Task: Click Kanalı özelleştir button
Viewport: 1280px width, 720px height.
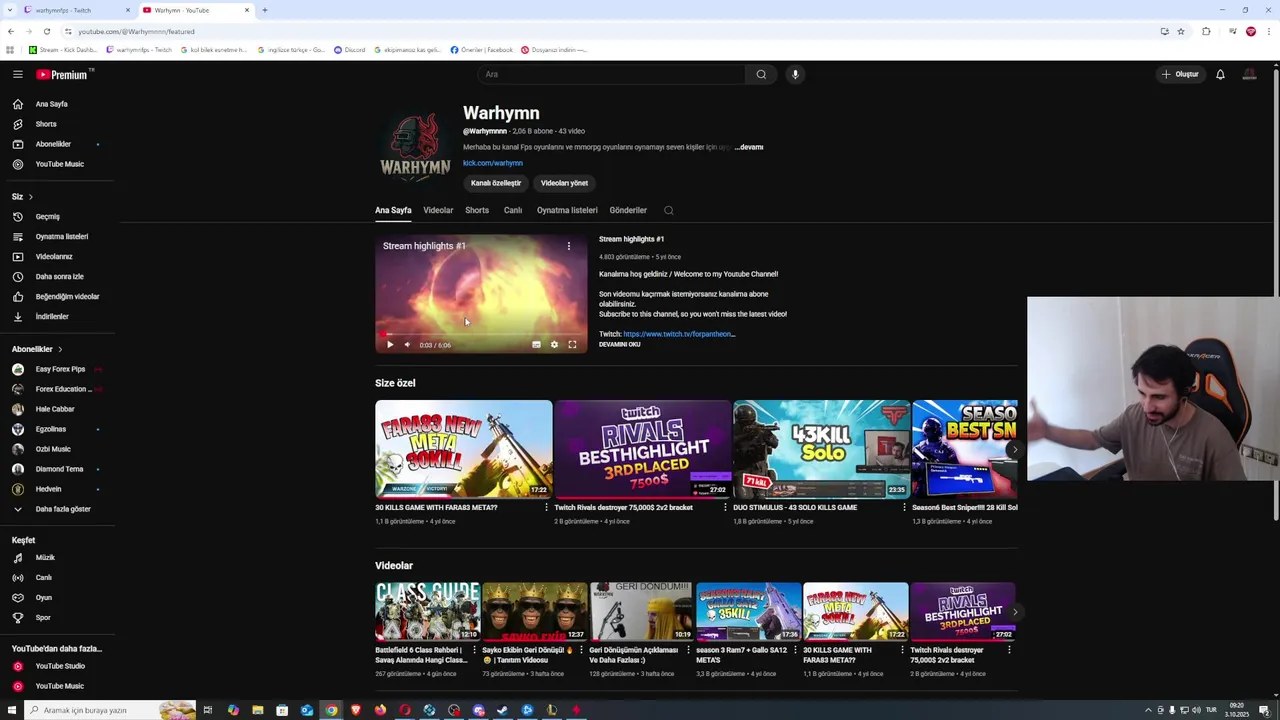Action: pos(496,183)
